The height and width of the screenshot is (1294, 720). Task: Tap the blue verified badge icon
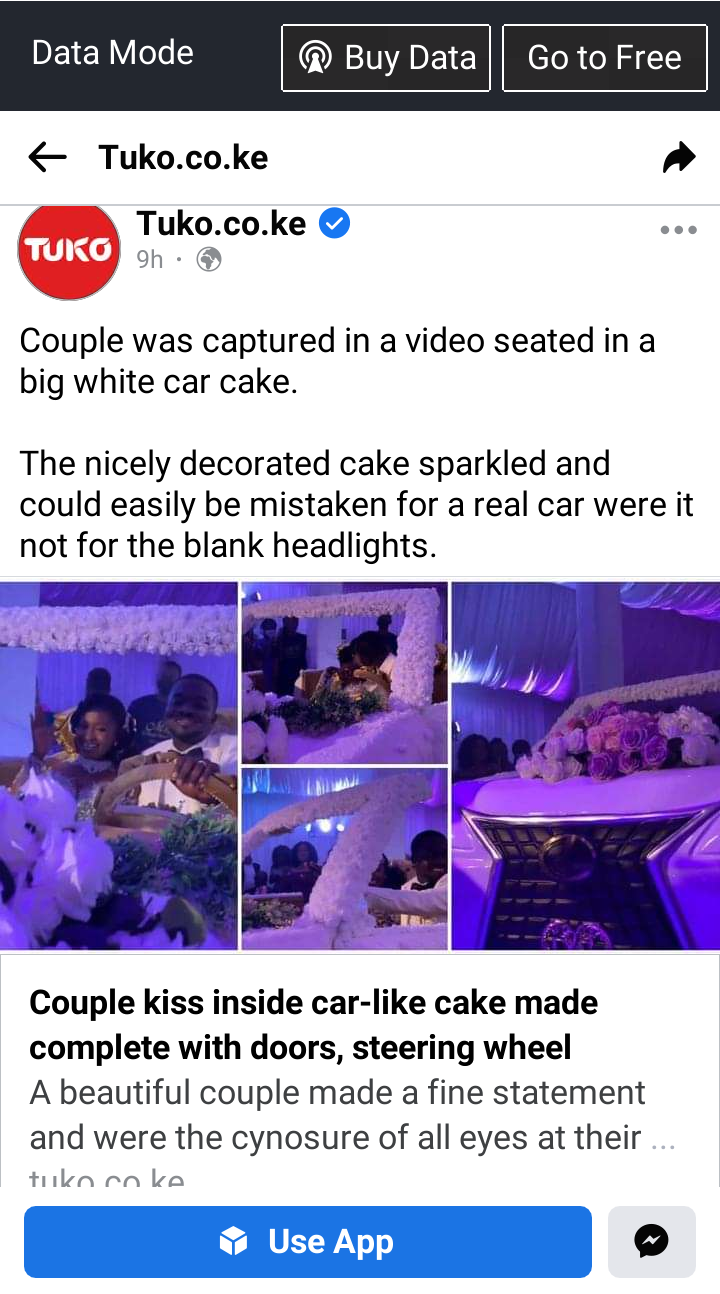coord(334,224)
